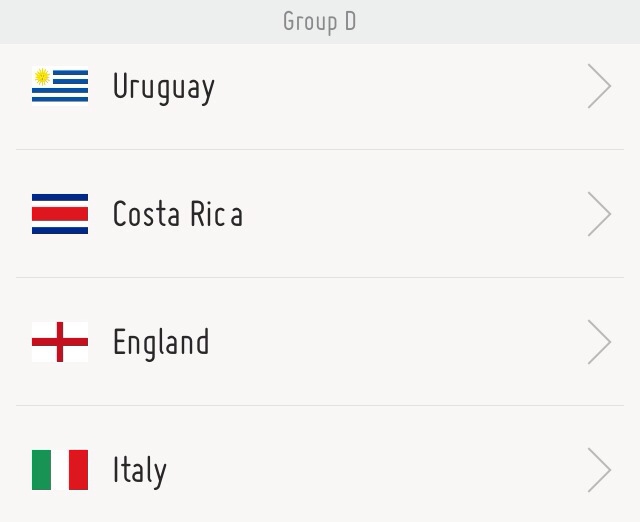Click the Group D header title
This screenshot has height=522, width=640.
(320, 22)
